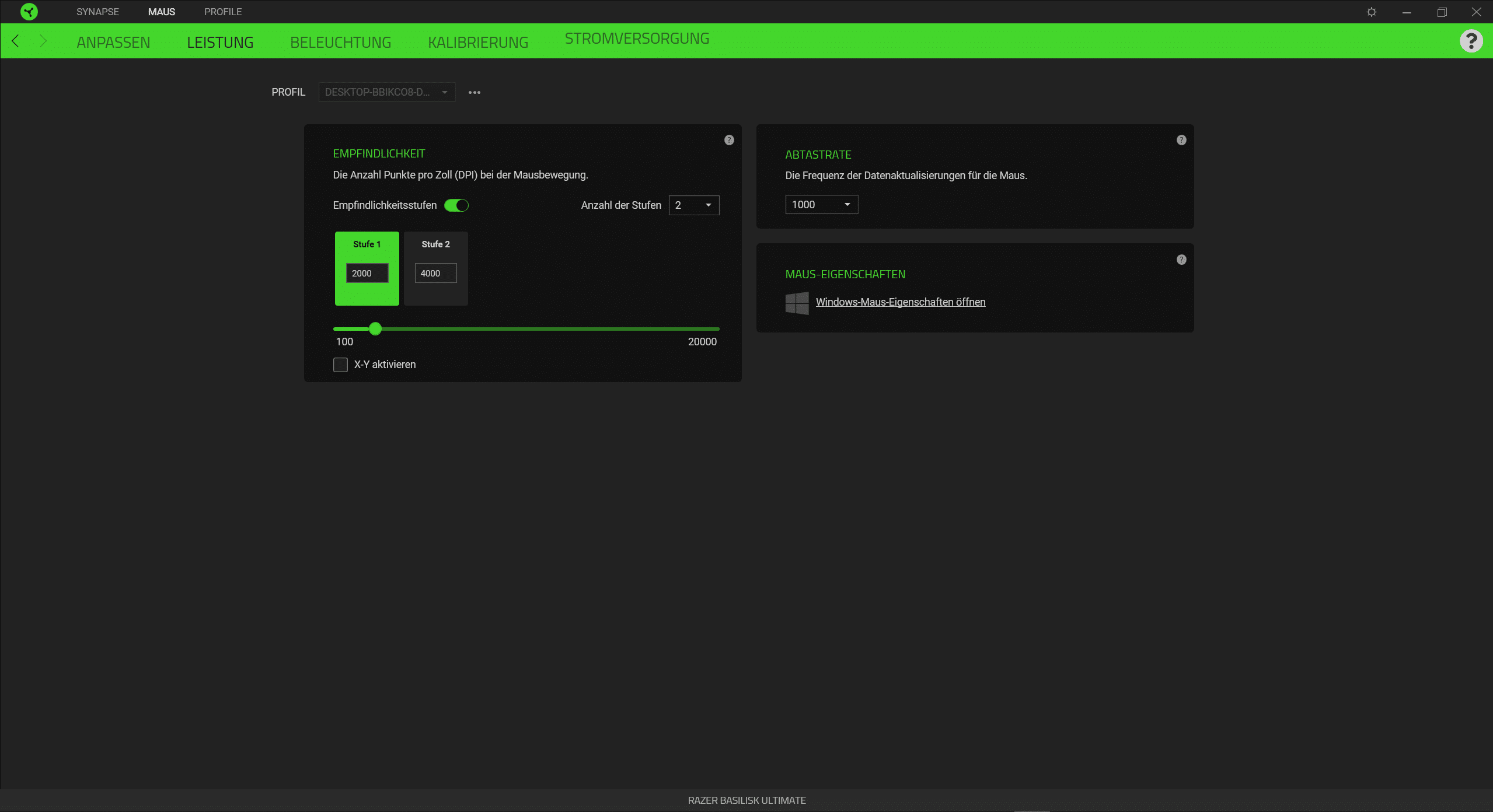
Task: Open the Profil selection dropdown
Action: 386,92
